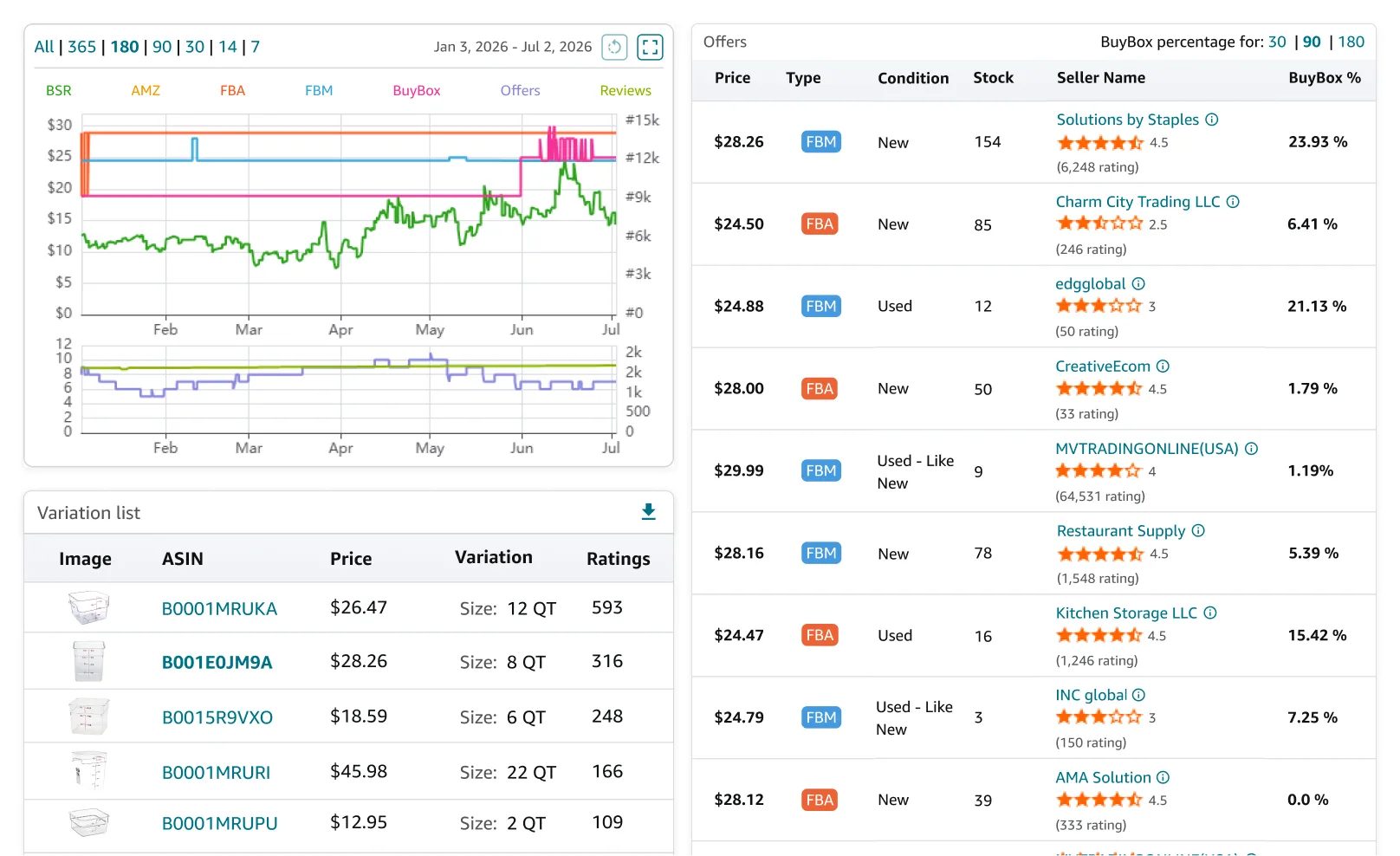The height and width of the screenshot is (856, 1400).
Task: Click FBM badge in the $24.79 offer row
Action: 821,717
